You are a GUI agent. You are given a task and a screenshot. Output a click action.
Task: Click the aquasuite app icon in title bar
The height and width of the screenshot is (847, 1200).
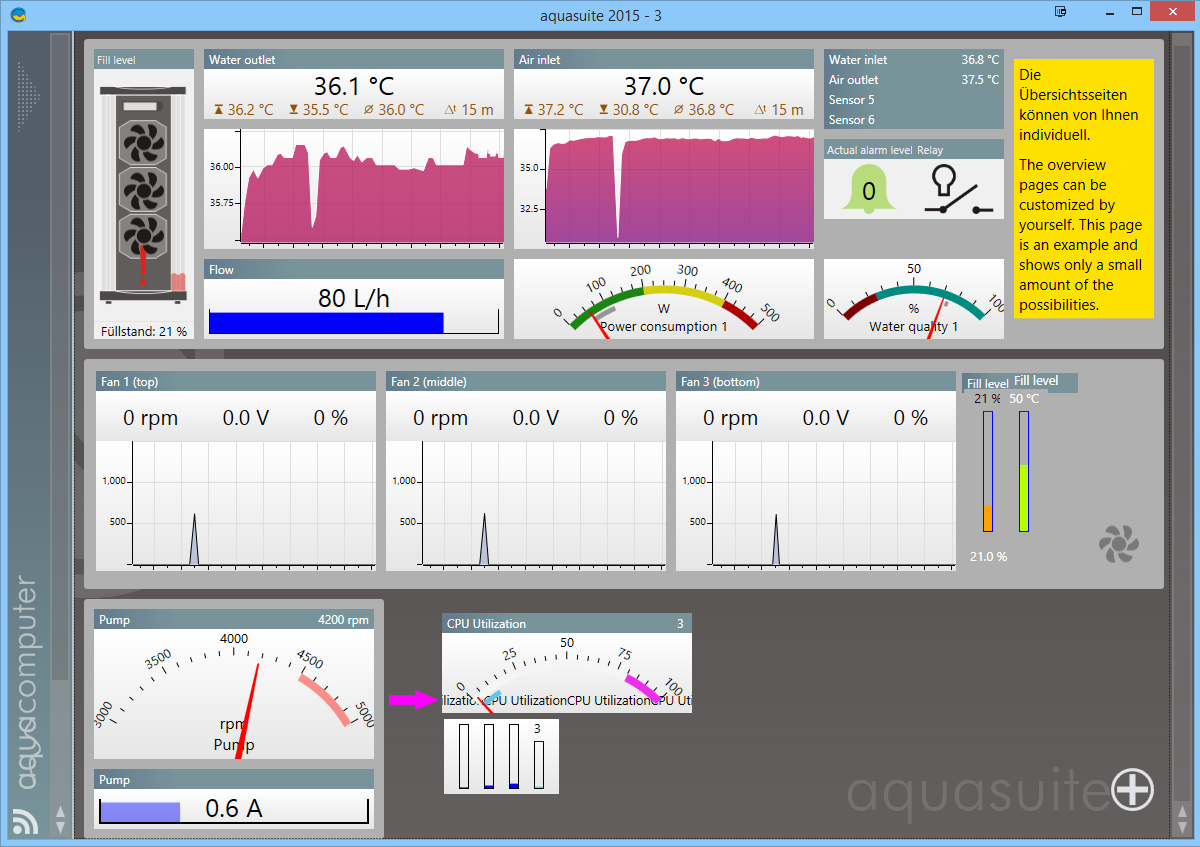(x=18, y=14)
